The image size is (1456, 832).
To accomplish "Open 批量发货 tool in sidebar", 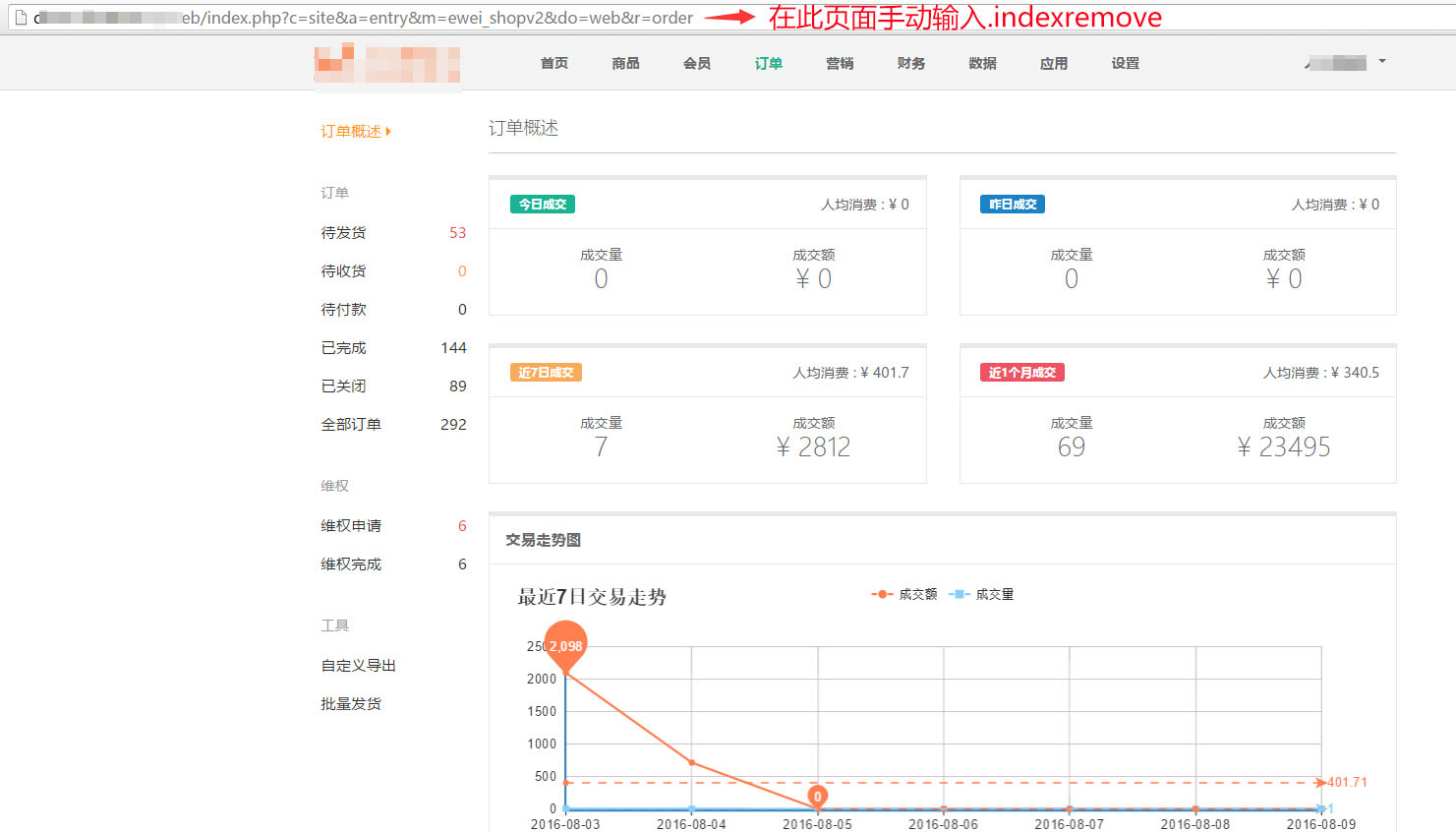I will pyautogui.click(x=351, y=704).
